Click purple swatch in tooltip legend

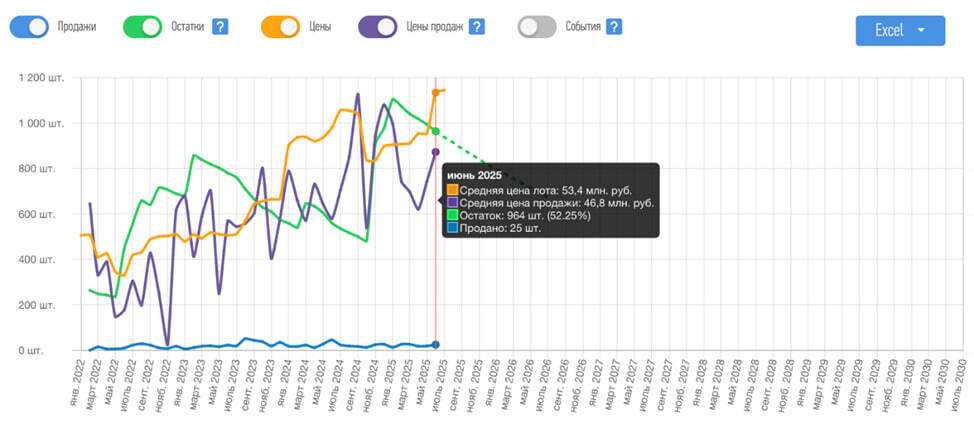tap(452, 203)
